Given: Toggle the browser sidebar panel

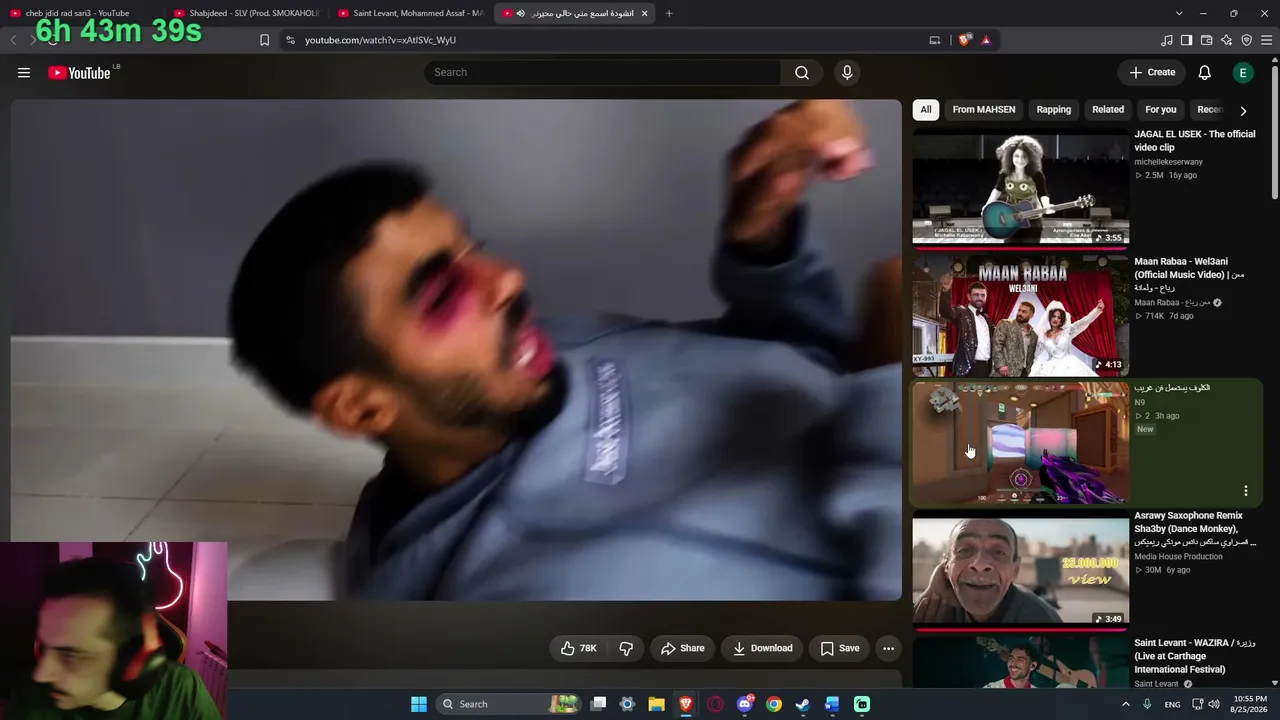Looking at the screenshot, I should tap(1186, 40).
